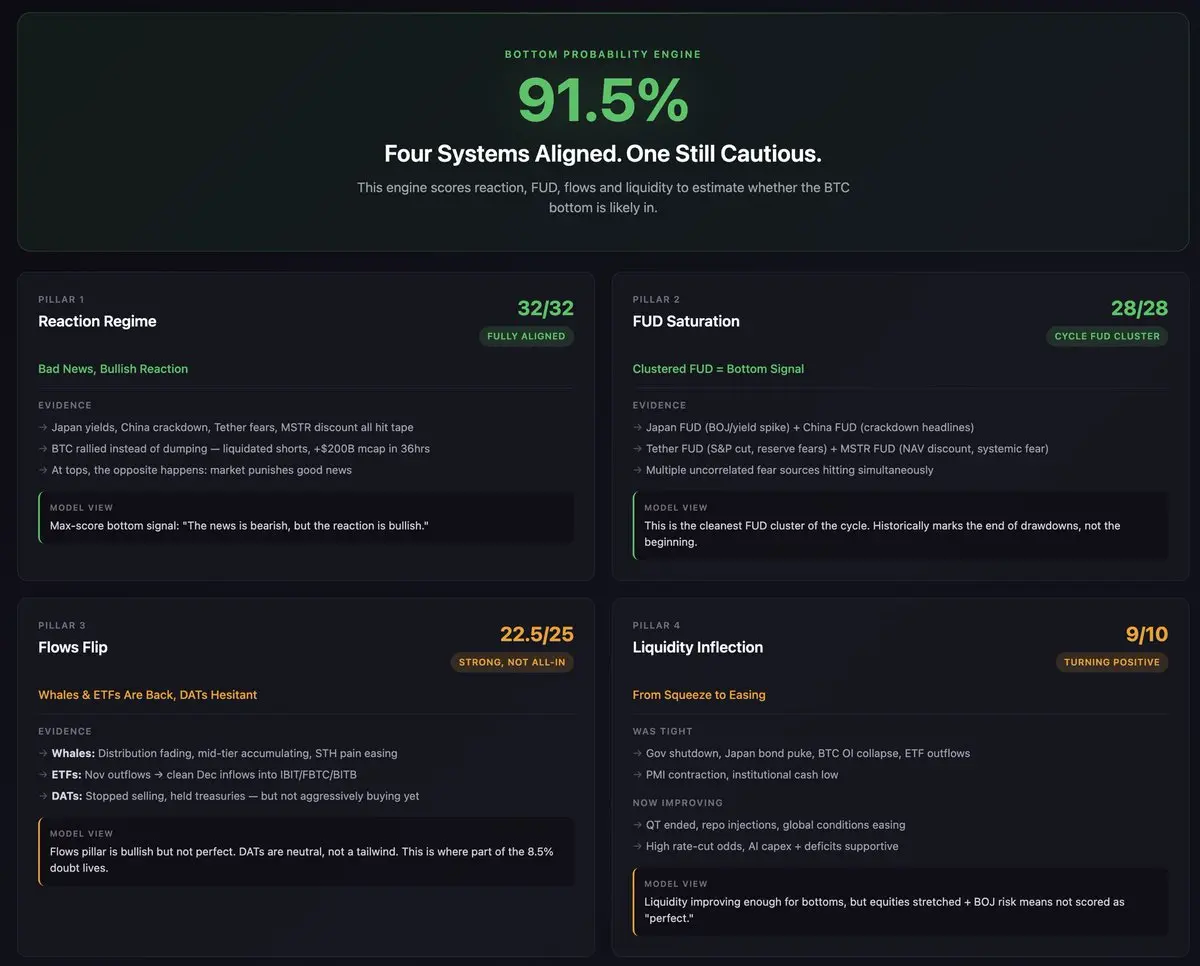The height and width of the screenshot is (966, 1200).
Task: Click the BOTTOM PROBABILITY ENGINE header label
Action: pos(603,54)
